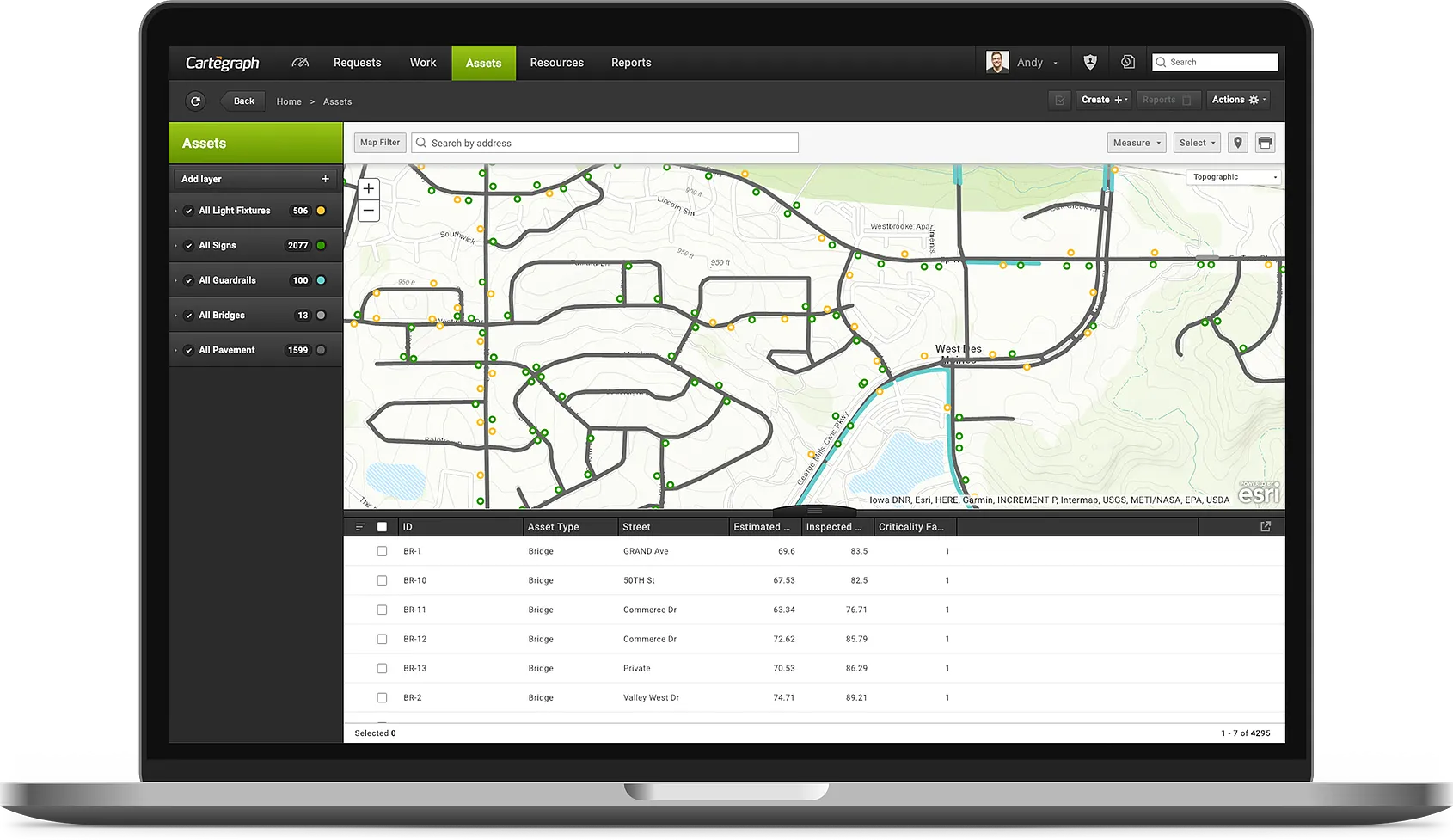Click the global Search field

1215,62
